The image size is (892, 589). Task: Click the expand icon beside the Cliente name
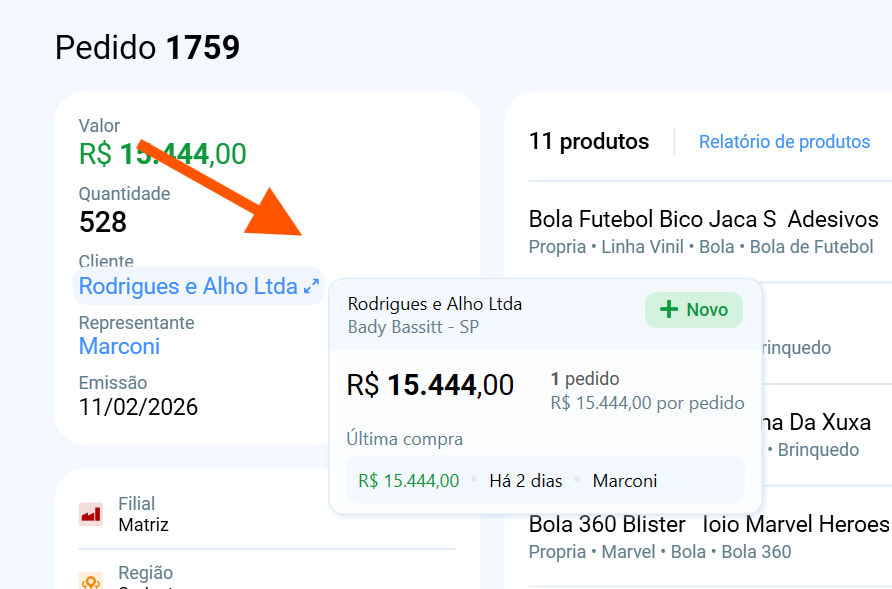311,287
